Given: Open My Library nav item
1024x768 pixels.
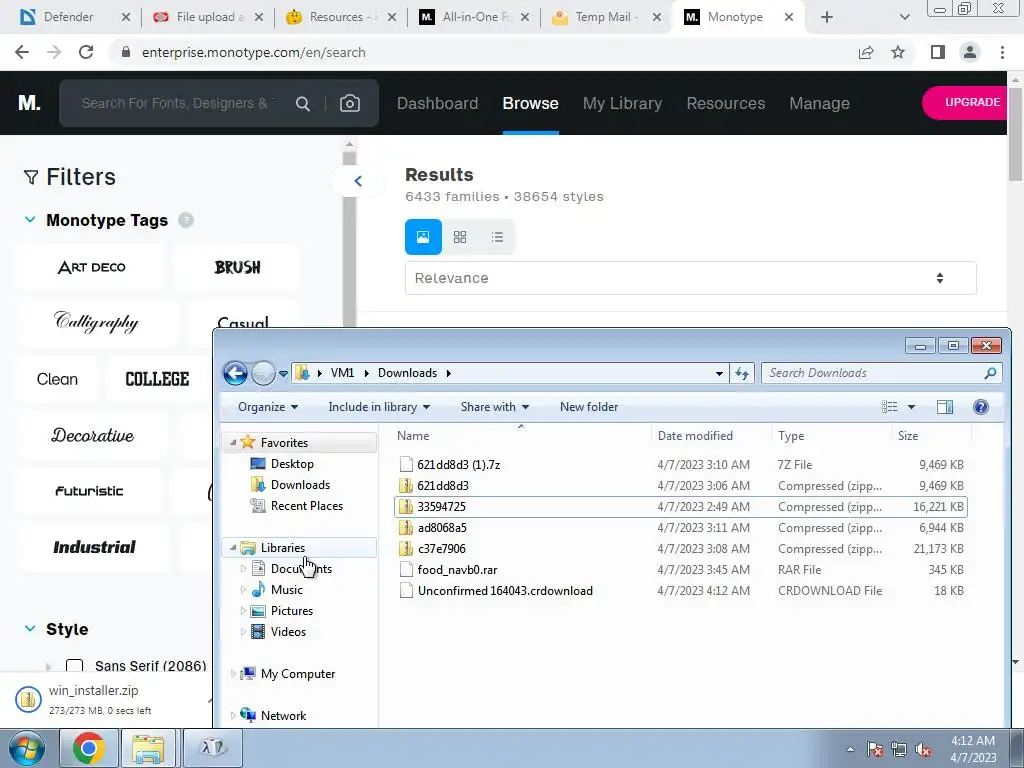Looking at the screenshot, I should pos(622,103).
